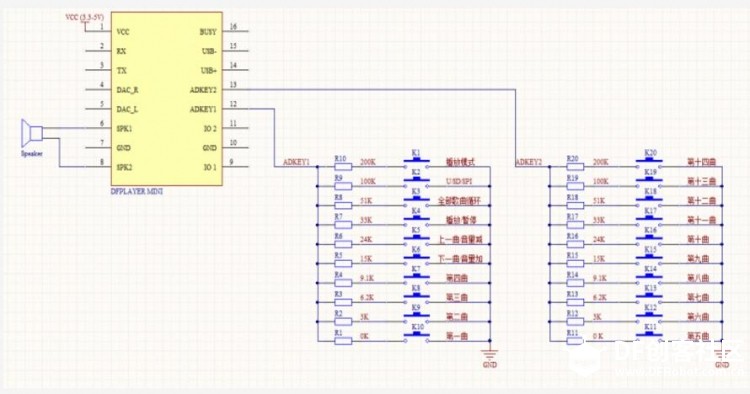The width and height of the screenshot is (750, 394).
Task: Click the ADKEY1 net label near R10
Action: pos(297,163)
